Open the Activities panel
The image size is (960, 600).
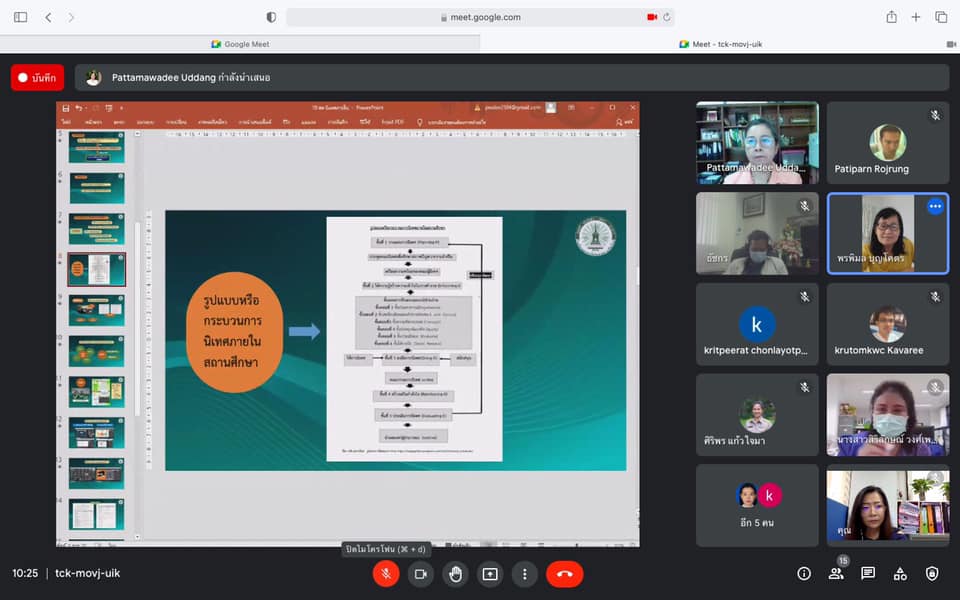(x=900, y=574)
